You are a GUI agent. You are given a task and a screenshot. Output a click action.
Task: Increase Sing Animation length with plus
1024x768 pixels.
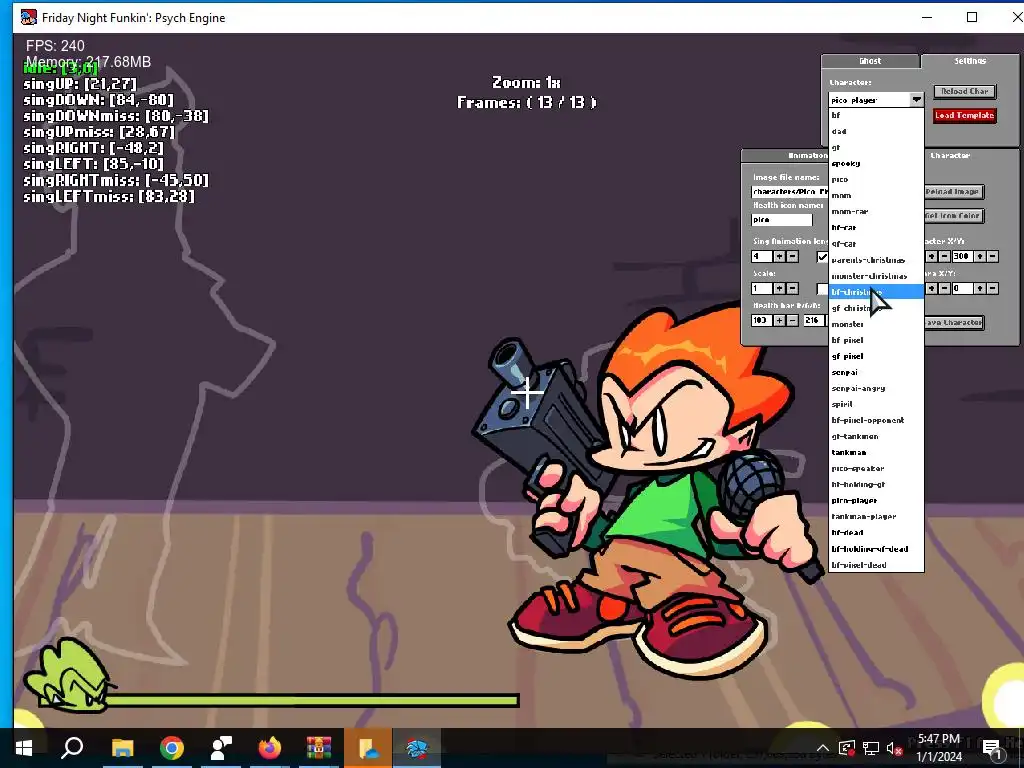(779, 257)
